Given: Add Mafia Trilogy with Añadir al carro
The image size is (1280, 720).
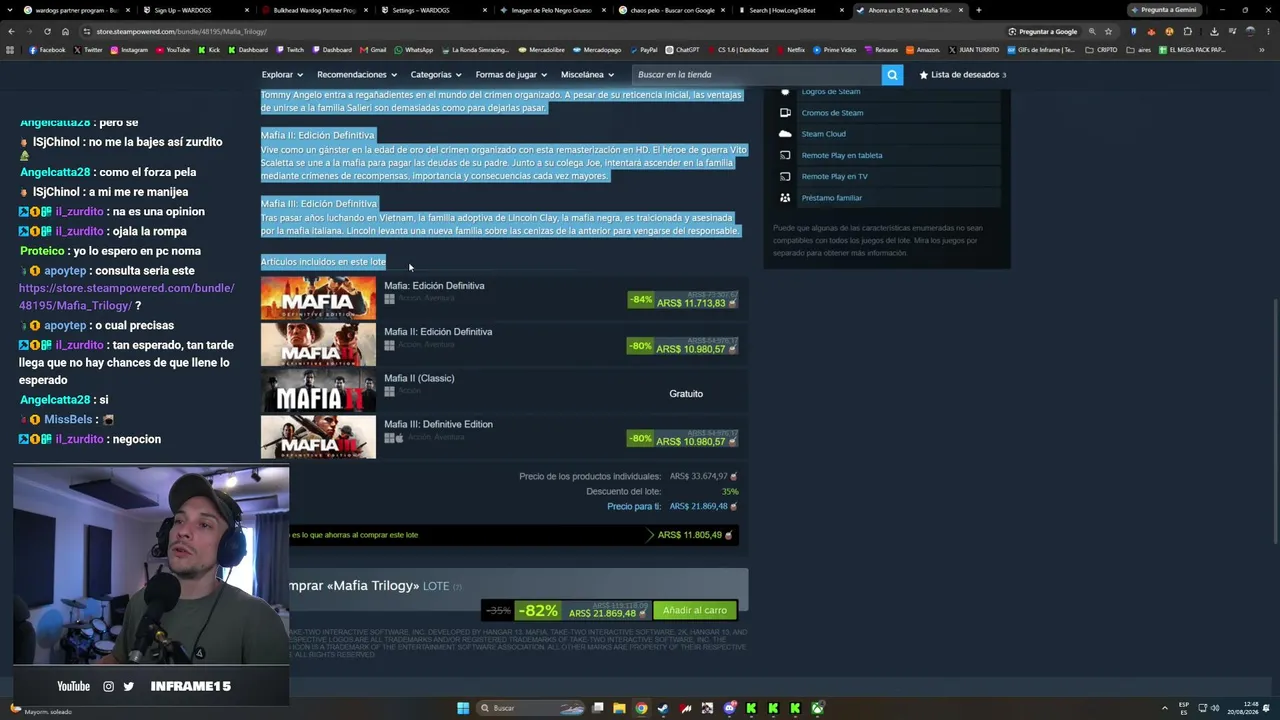Looking at the screenshot, I should point(695,610).
